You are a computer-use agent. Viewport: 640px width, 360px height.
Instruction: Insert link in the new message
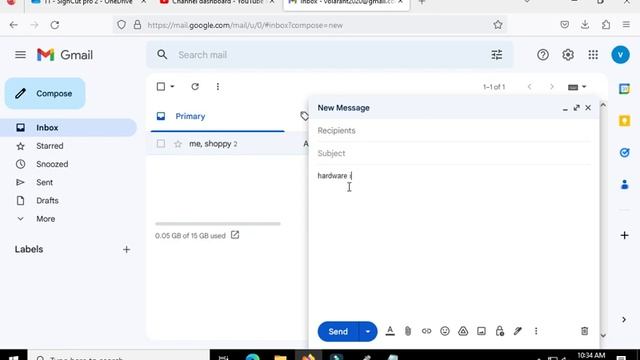click(426, 331)
